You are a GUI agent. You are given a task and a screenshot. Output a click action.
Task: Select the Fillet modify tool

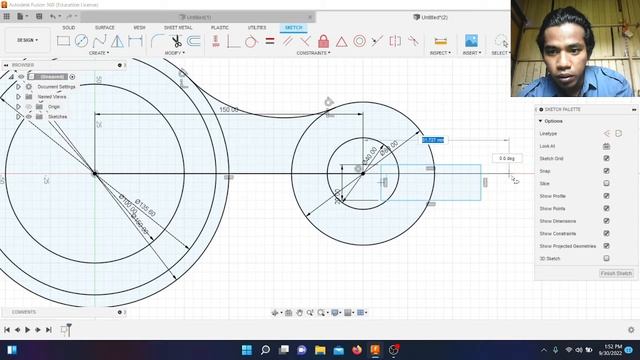pyautogui.click(x=158, y=41)
